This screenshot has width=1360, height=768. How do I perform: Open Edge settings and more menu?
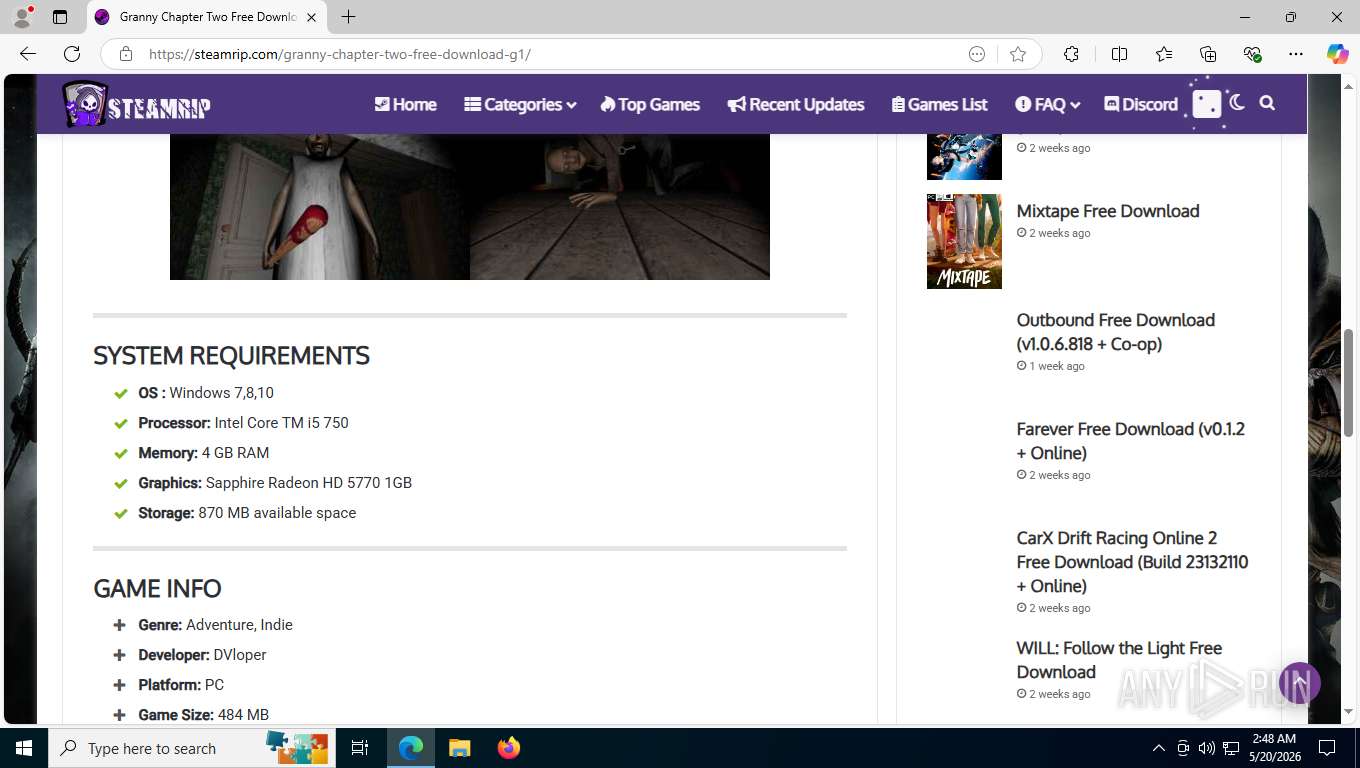pos(1296,54)
